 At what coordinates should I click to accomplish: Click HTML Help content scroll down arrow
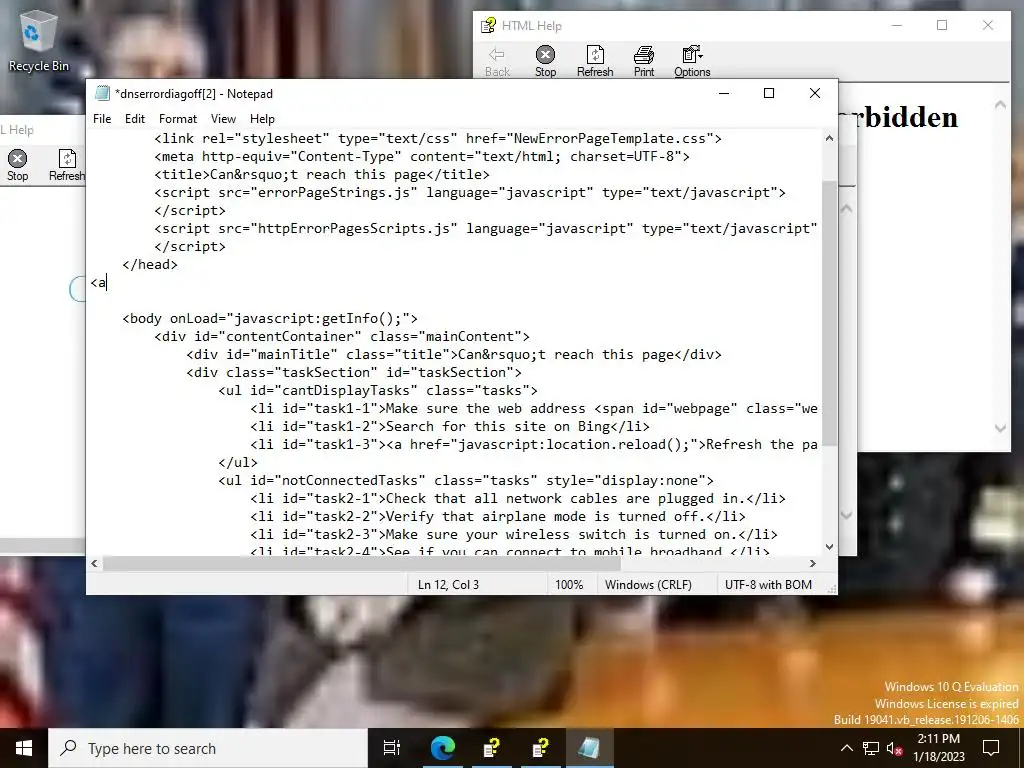coord(1000,428)
